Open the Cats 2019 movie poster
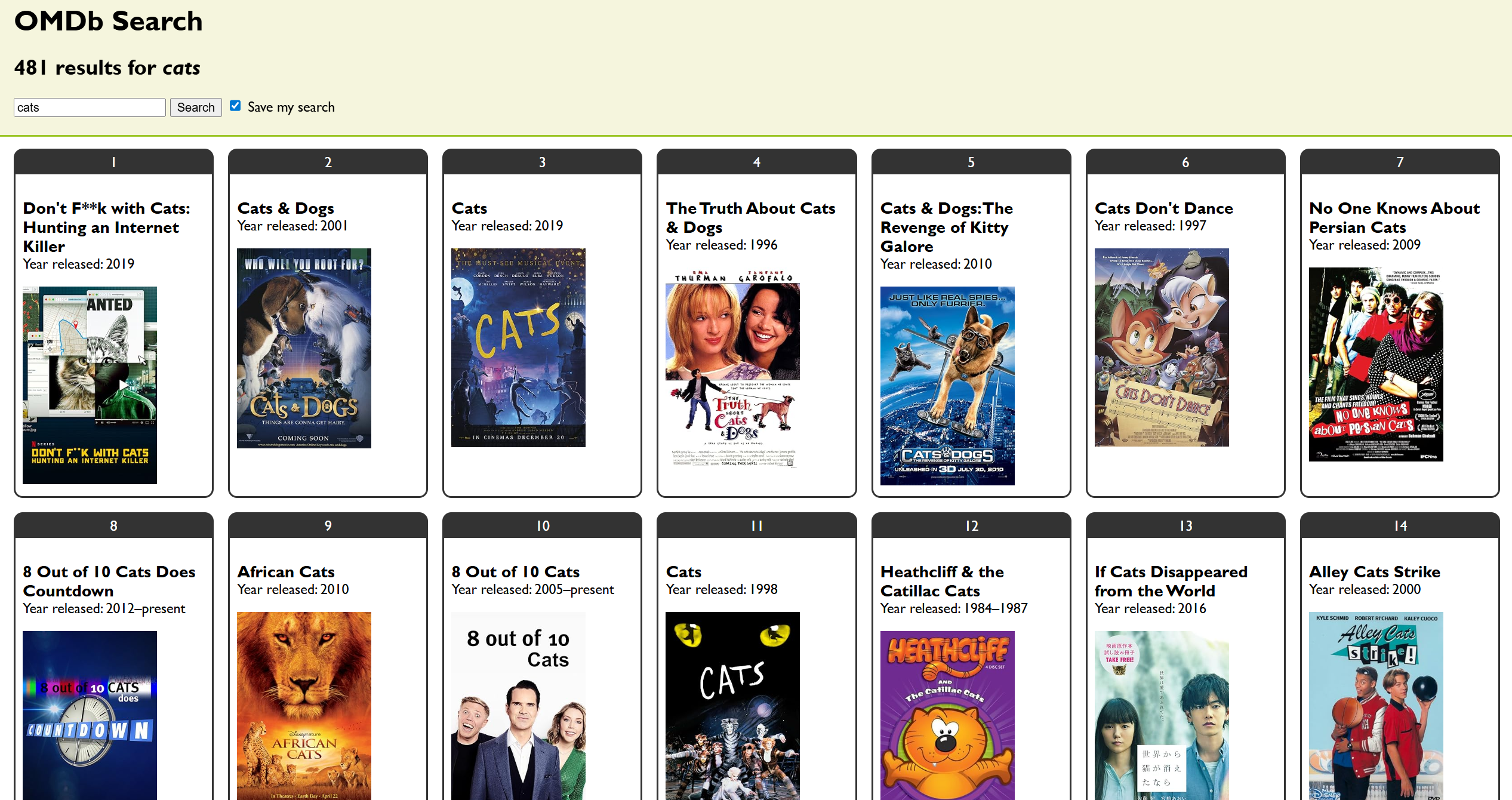 point(518,347)
